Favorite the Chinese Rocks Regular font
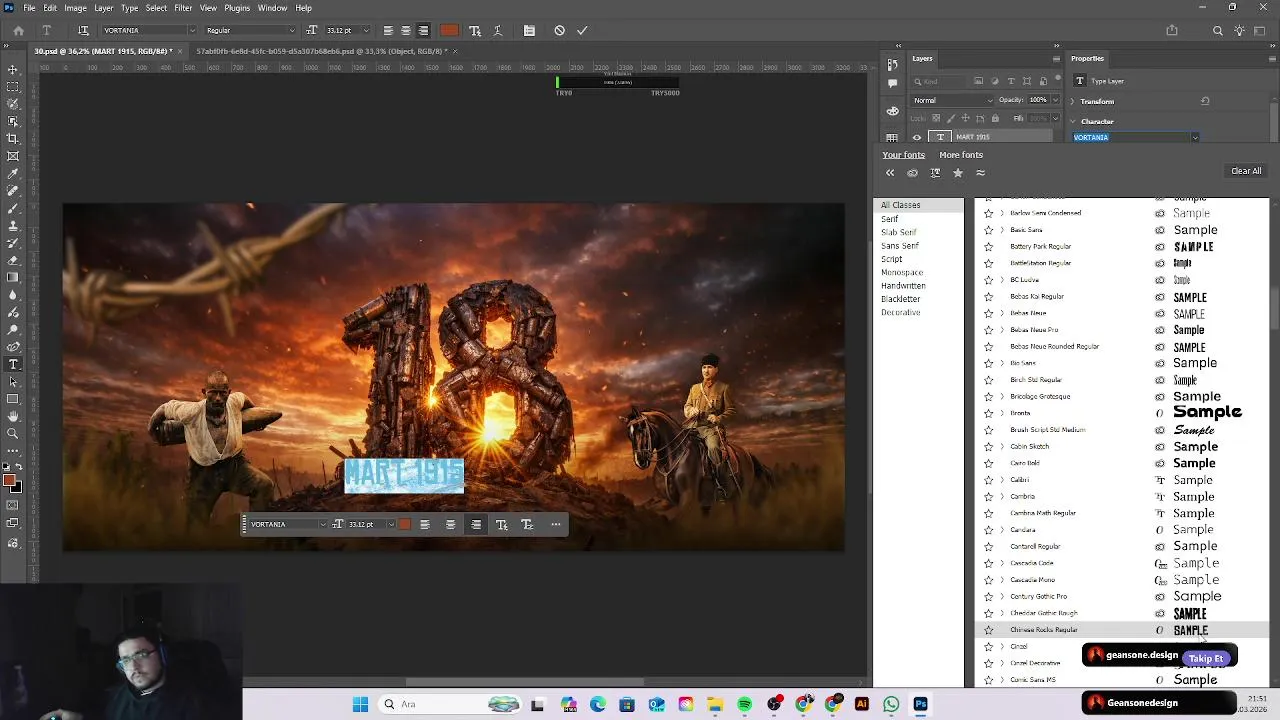This screenshot has height=720, width=1280. pyautogui.click(x=988, y=630)
